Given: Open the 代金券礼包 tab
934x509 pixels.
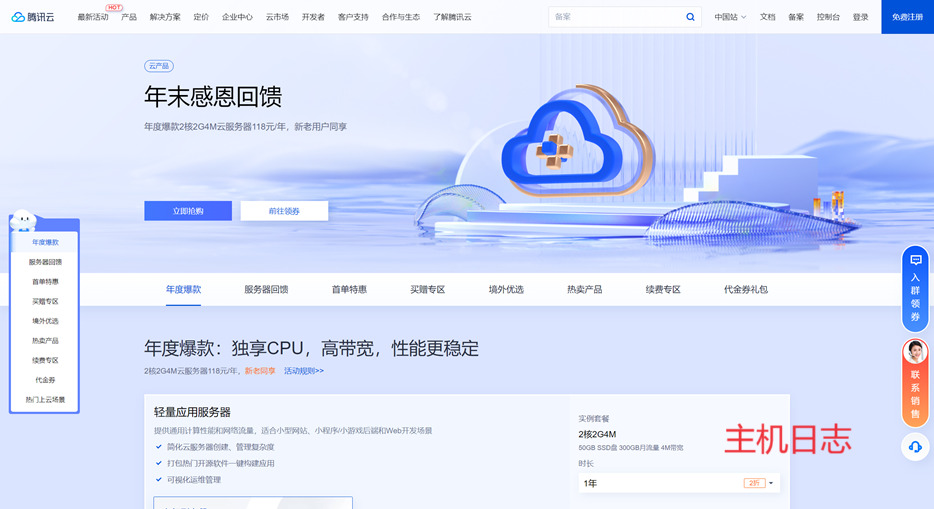Looking at the screenshot, I should pos(746,289).
